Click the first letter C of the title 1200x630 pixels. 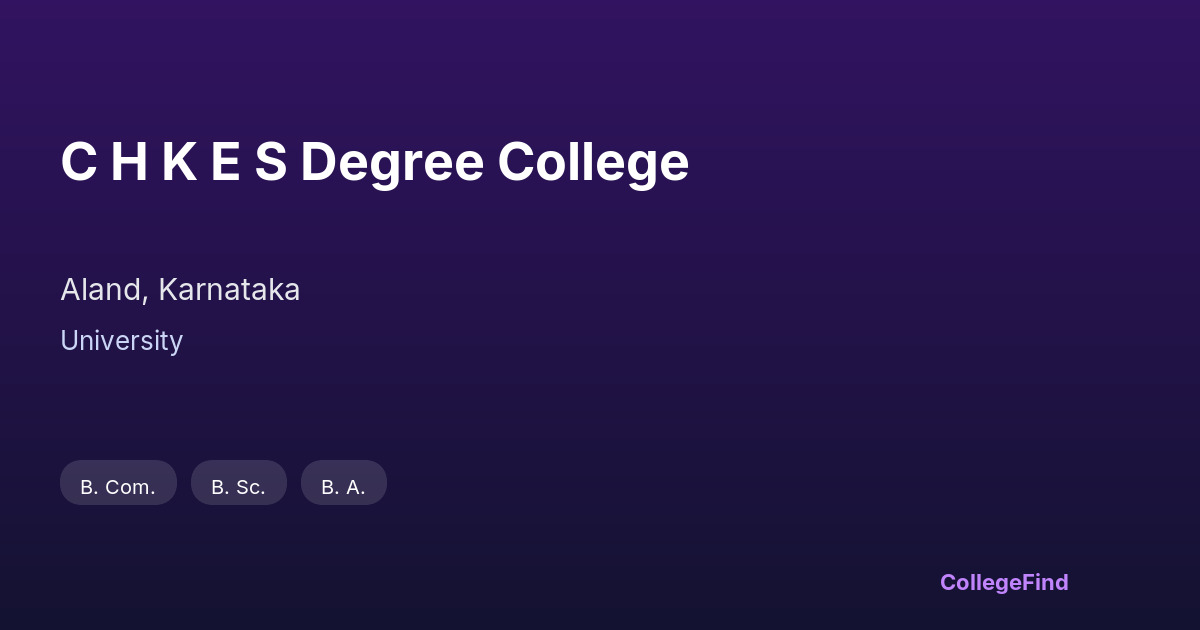(x=78, y=162)
